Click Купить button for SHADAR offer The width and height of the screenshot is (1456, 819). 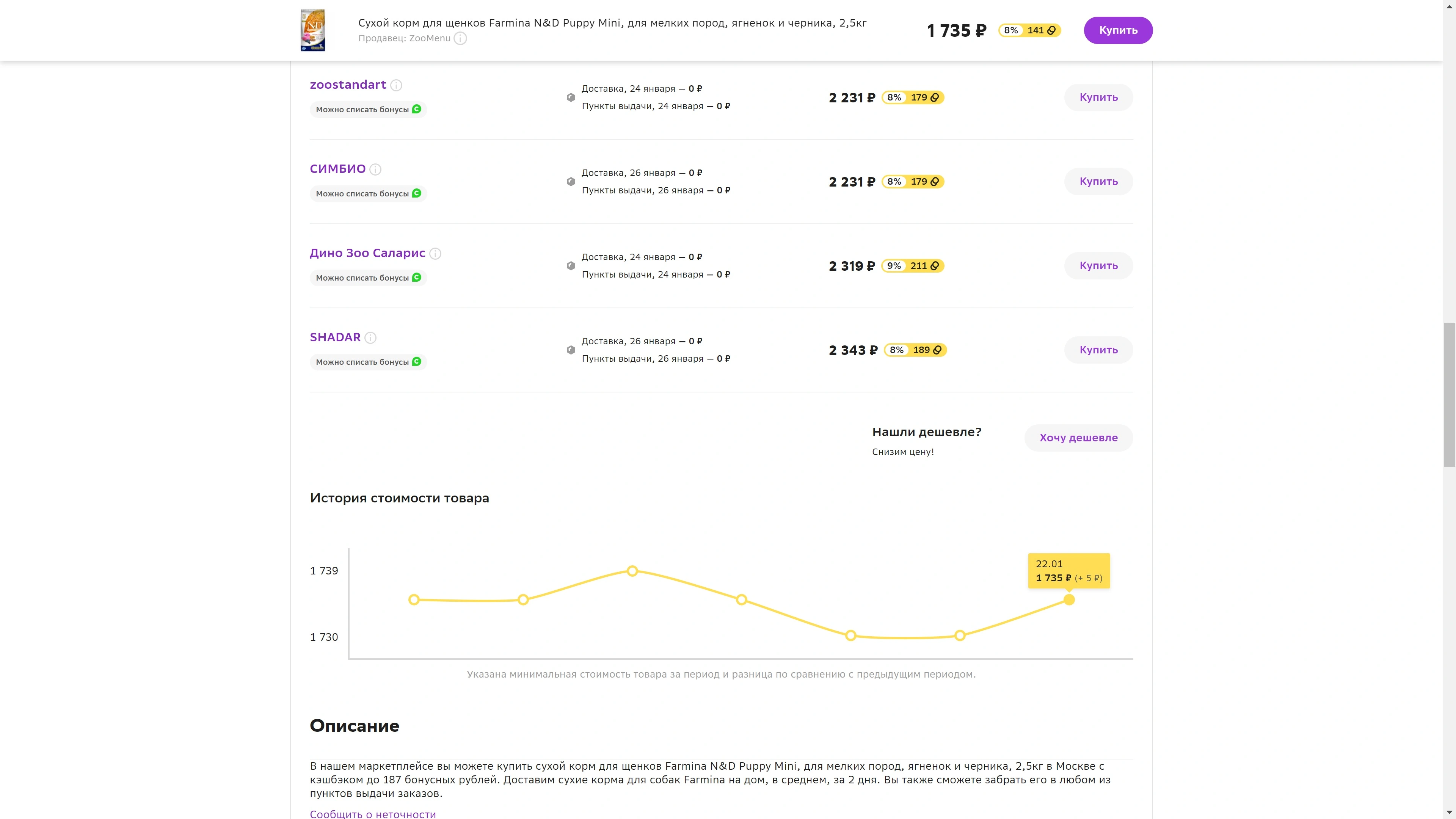tap(1098, 350)
